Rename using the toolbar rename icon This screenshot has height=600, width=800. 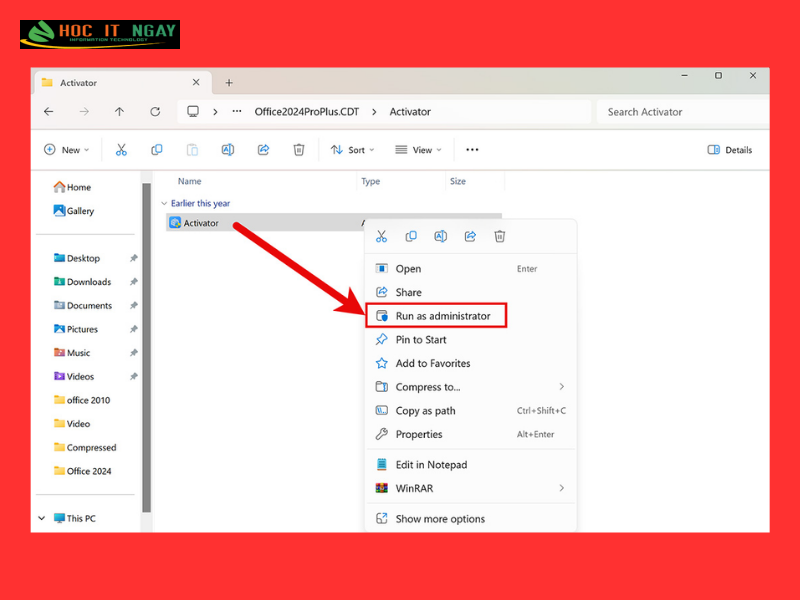(228, 149)
